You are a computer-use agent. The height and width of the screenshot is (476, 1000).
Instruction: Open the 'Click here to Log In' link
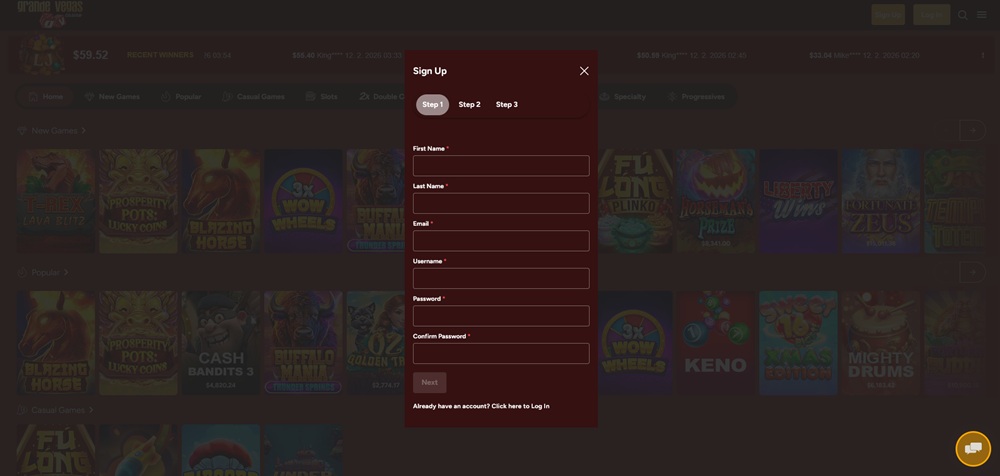point(520,406)
